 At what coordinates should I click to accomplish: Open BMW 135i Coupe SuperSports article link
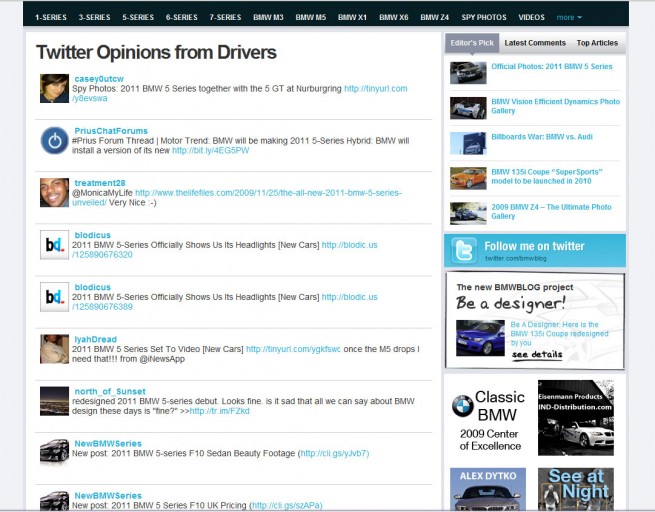(547, 176)
